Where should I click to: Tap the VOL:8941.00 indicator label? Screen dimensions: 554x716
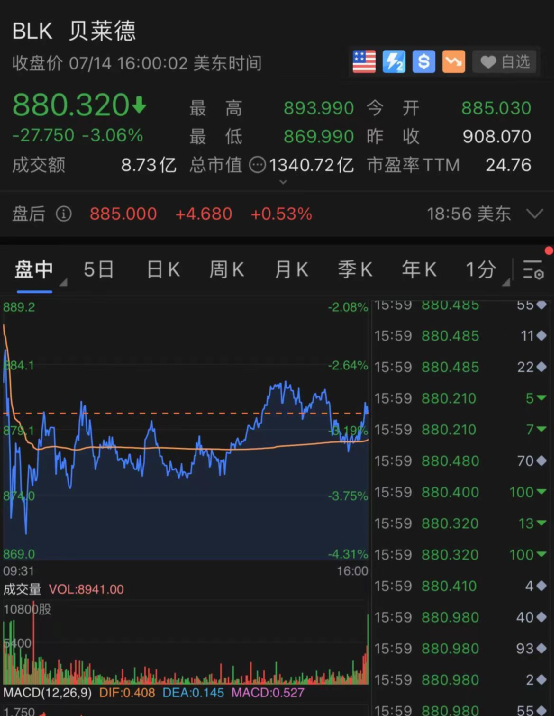(86, 590)
